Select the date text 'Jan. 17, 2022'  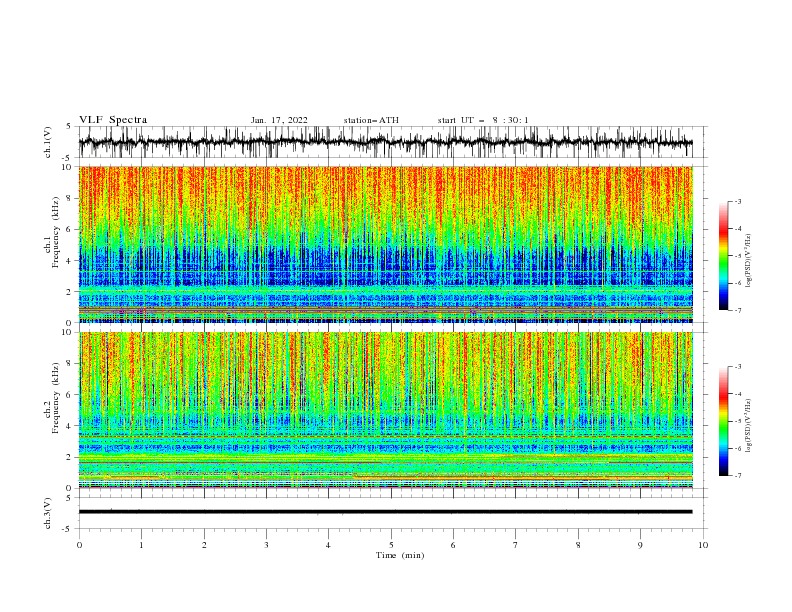(x=279, y=120)
